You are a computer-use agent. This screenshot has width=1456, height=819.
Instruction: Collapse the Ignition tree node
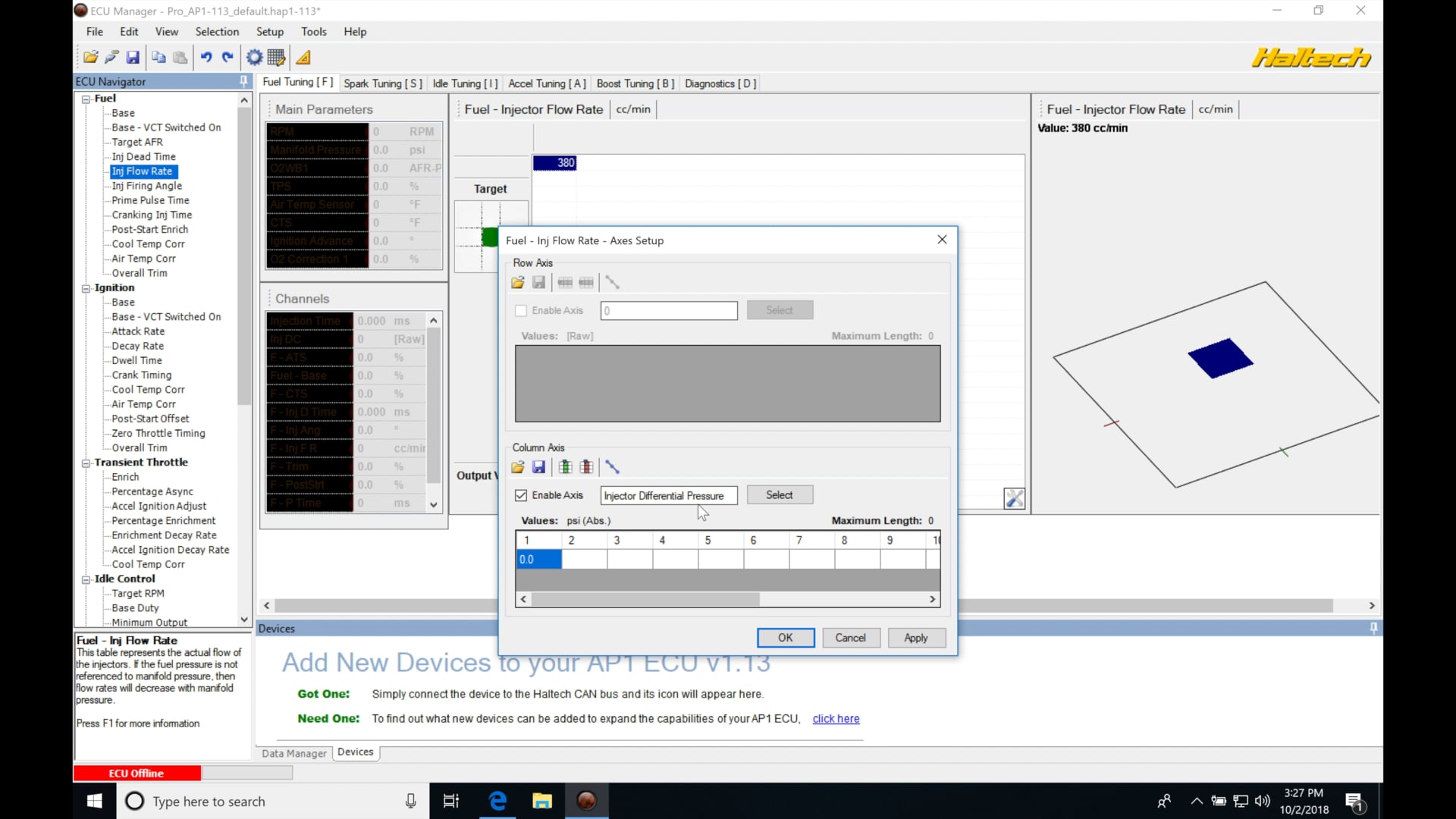tap(86, 288)
